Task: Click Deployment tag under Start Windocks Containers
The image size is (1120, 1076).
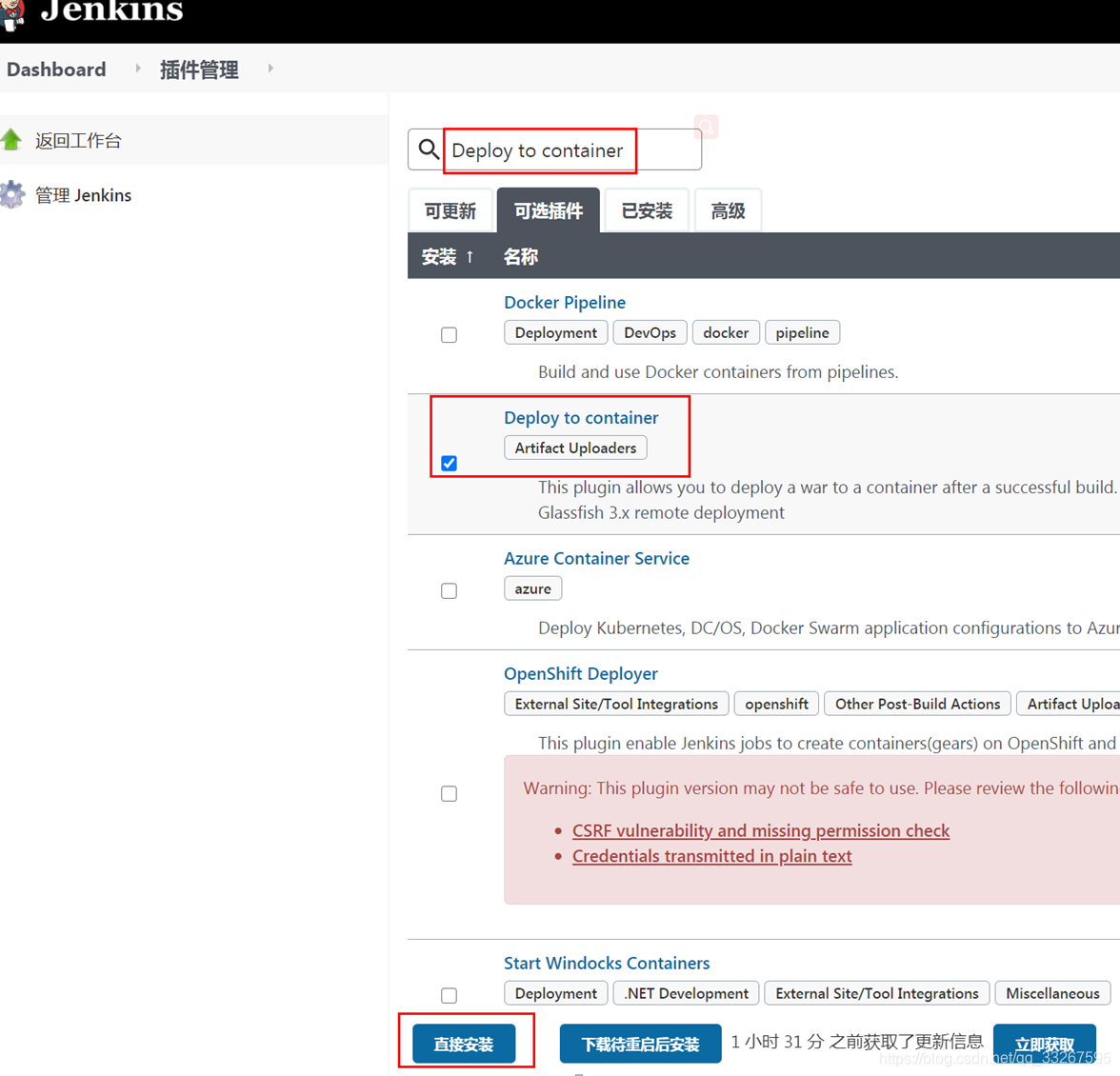Action: pos(556,993)
